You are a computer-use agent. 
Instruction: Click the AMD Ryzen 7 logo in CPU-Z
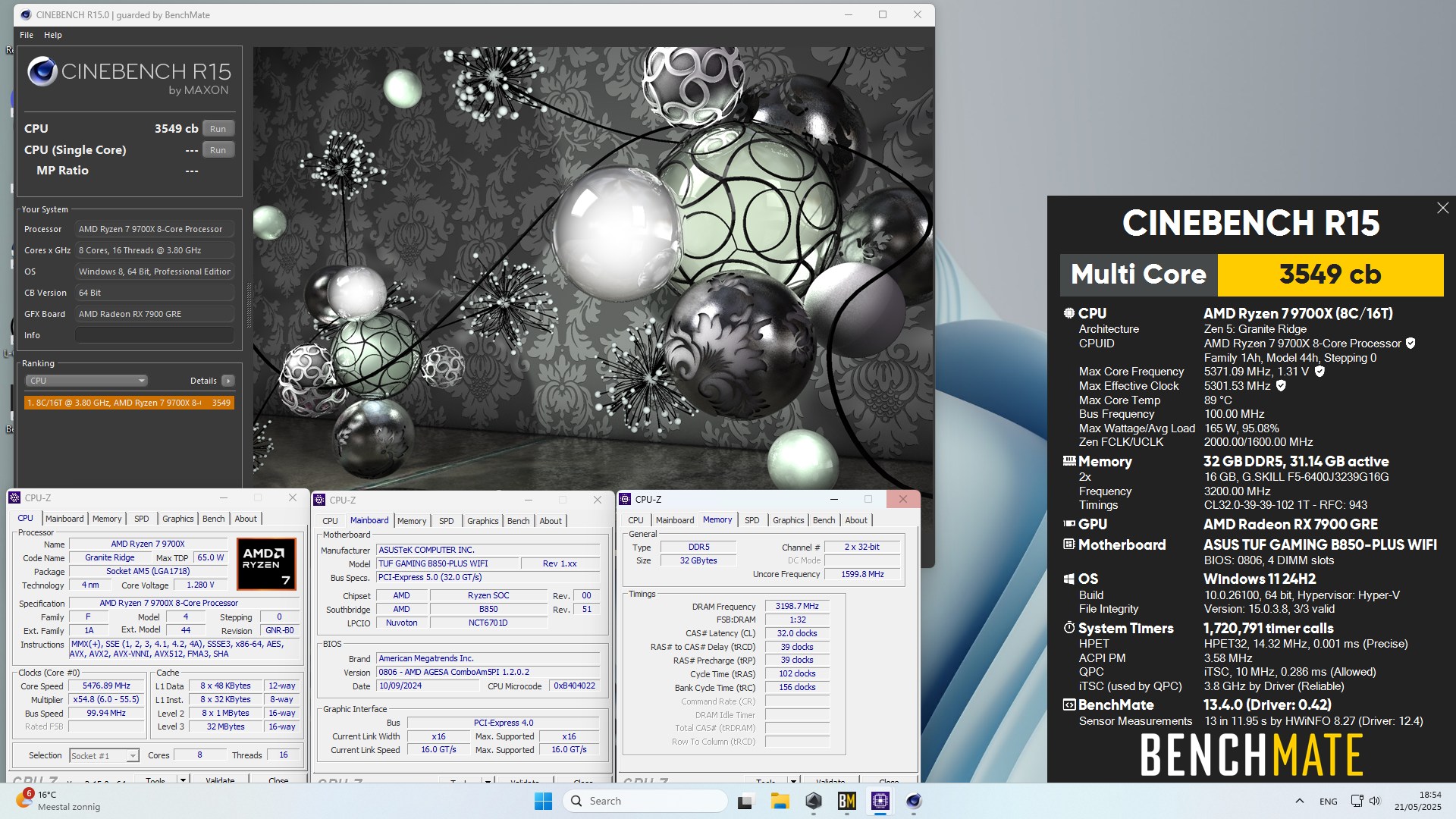(266, 564)
